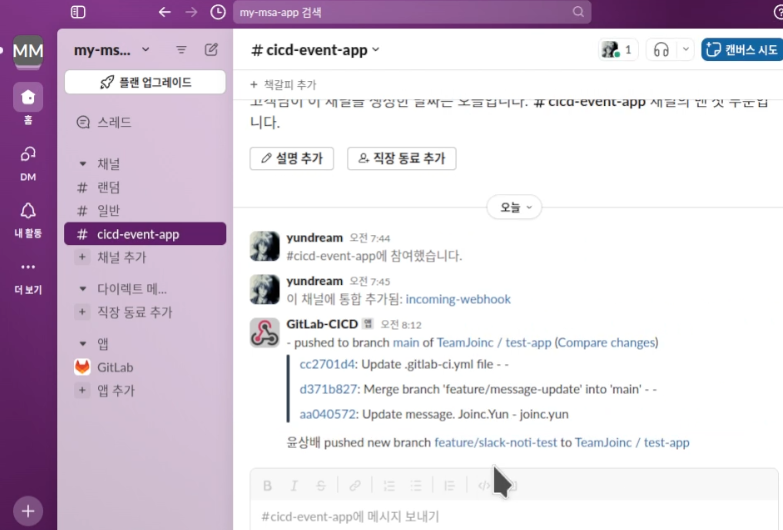Toggle blockquote in composer
Viewport: 783px width, 530px height.
[x=449, y=485]
